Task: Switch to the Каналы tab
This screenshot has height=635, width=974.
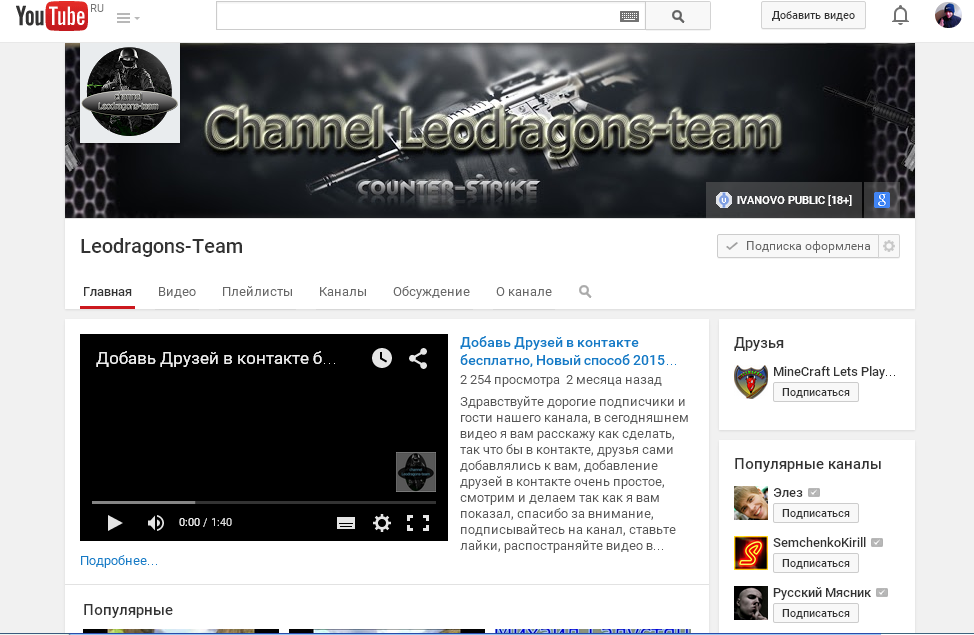Action: (x=343, y=292)
